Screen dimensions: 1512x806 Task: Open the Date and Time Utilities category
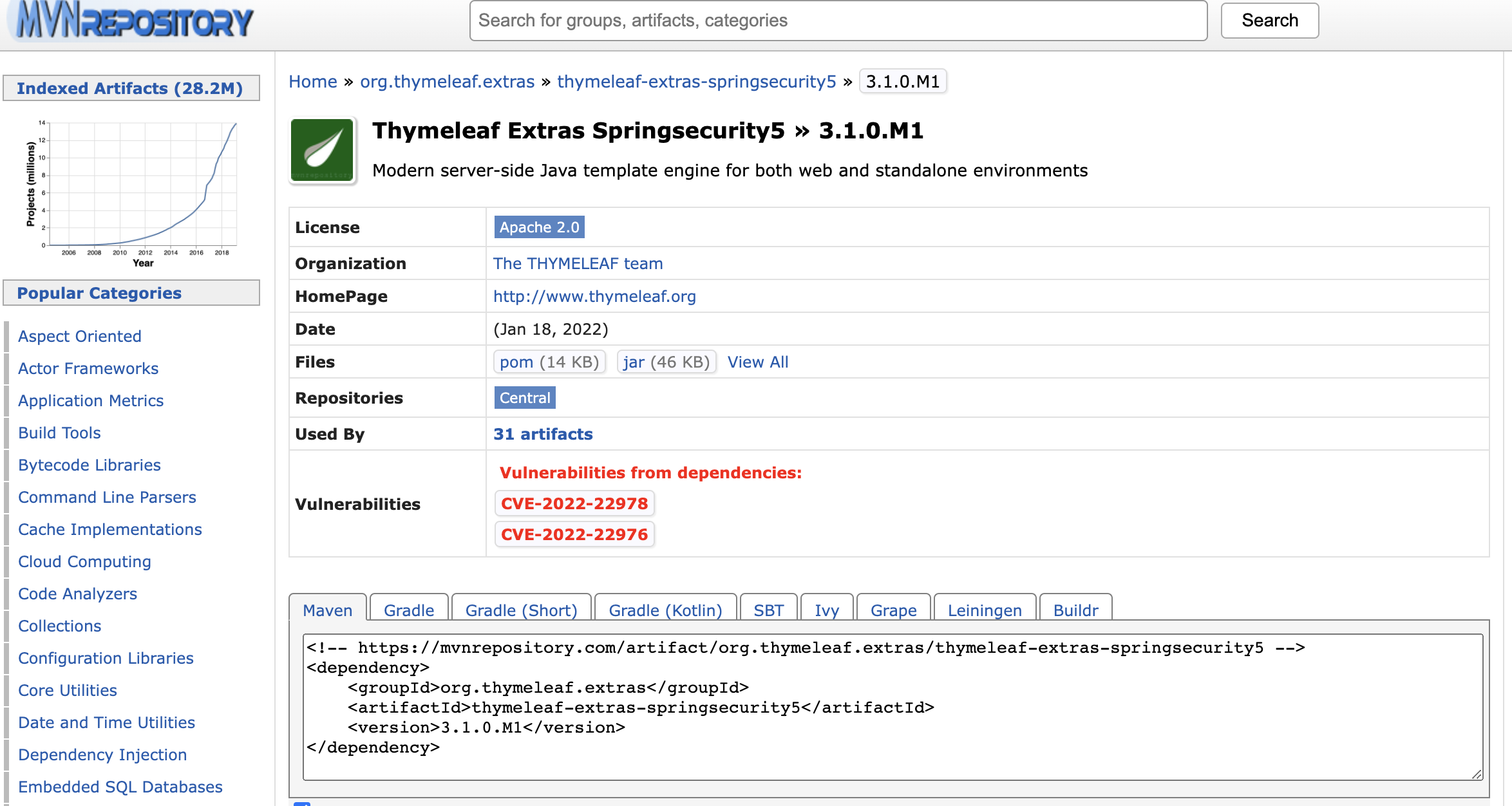(x=106, y=722)
